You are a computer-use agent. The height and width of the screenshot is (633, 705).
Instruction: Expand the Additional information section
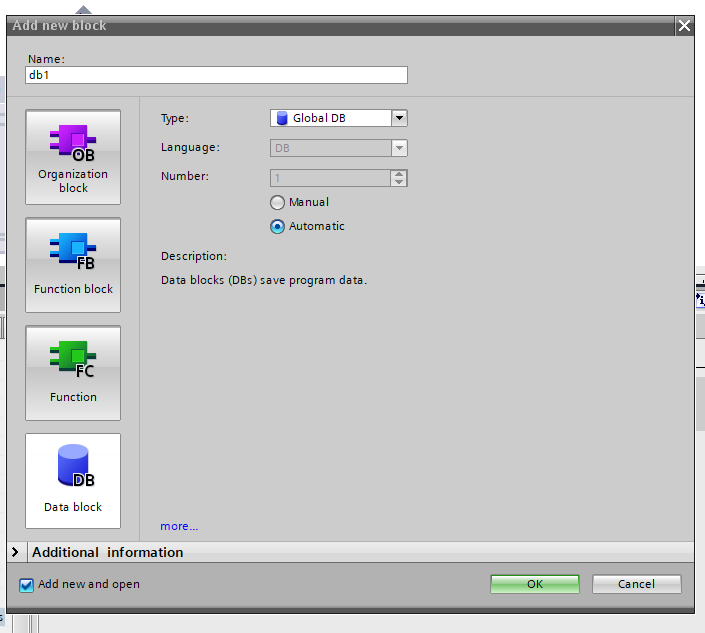[15, 552]
